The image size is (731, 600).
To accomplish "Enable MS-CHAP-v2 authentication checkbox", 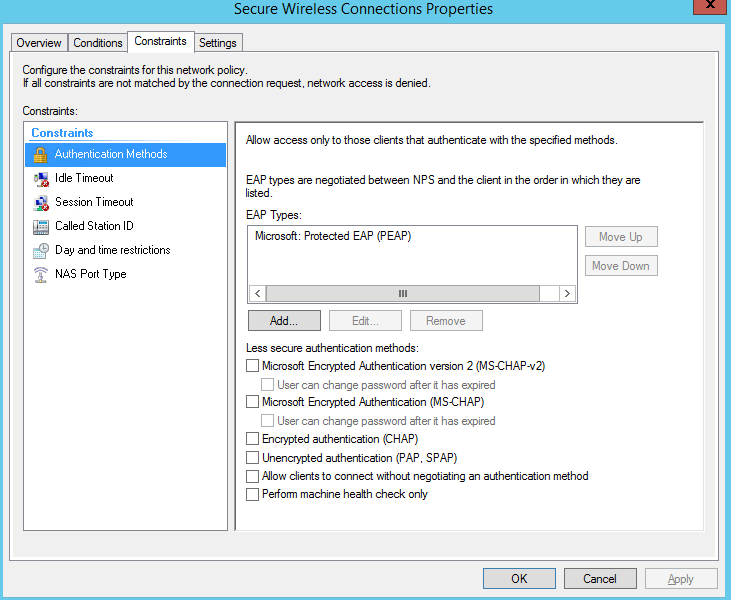I will (252, 367).
